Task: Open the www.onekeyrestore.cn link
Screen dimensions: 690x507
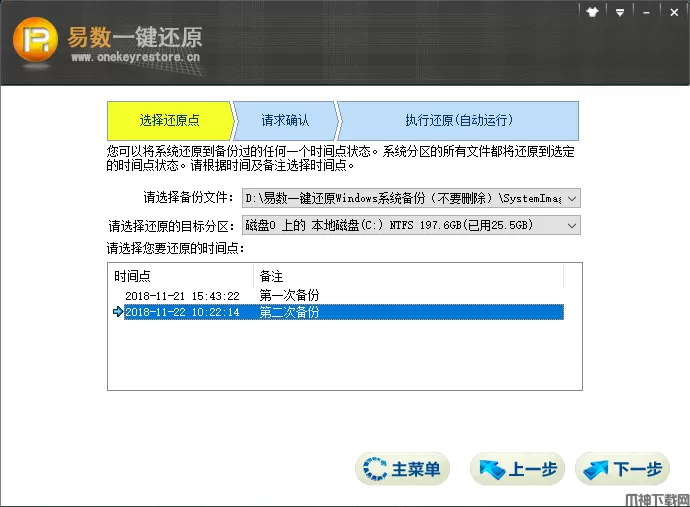Action: pyautogui.click(x=135, y=57)
